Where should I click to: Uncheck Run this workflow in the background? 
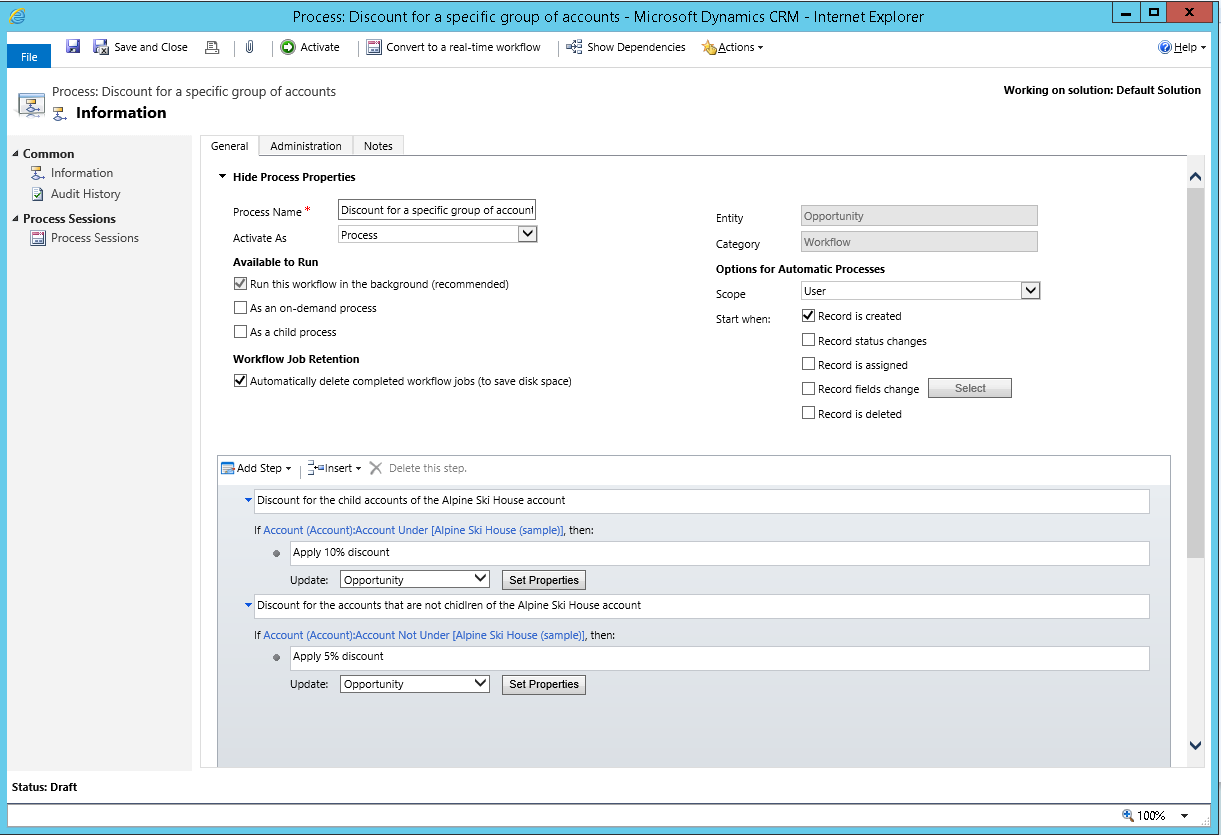coord(240,283)
